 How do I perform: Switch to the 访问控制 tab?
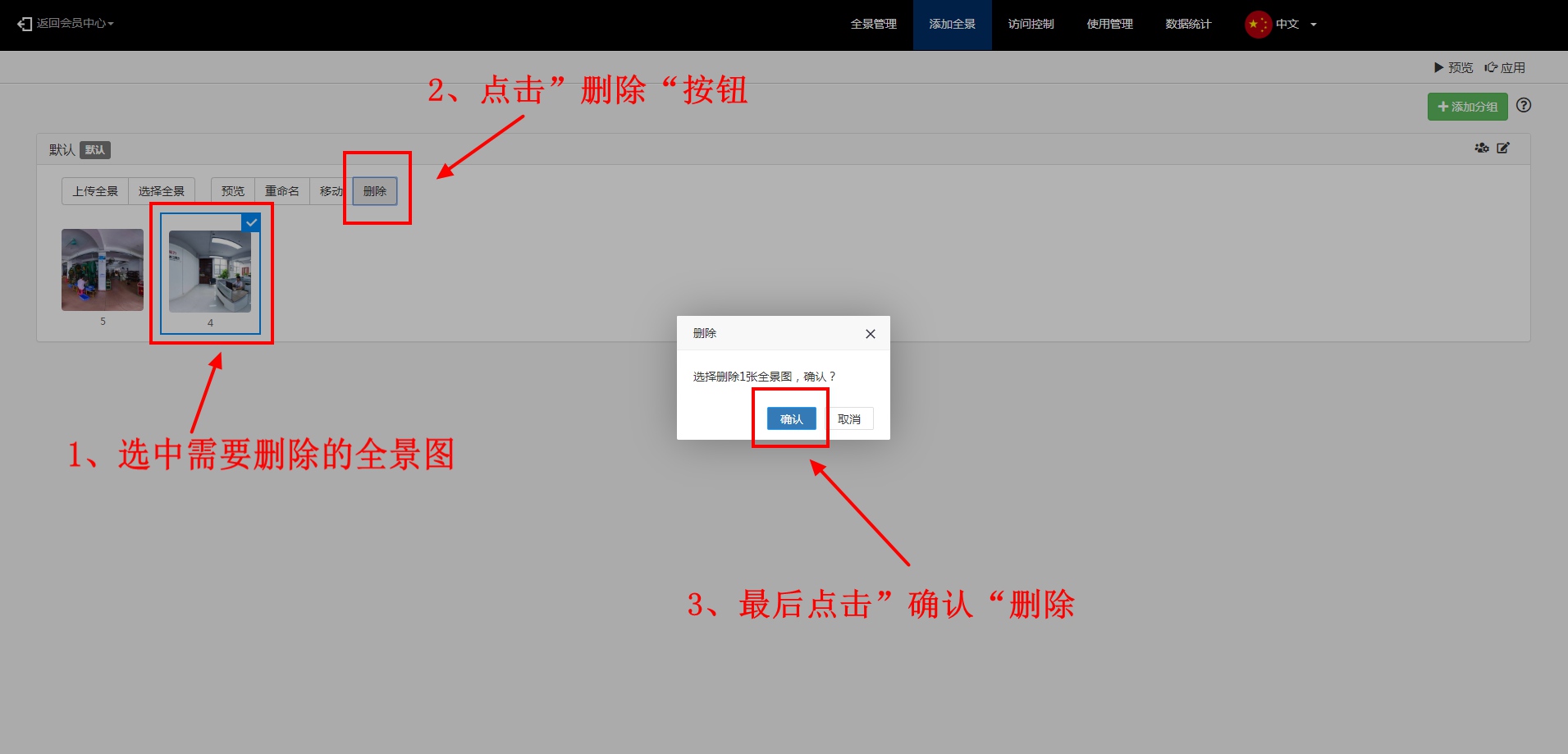click(1031, 25)
